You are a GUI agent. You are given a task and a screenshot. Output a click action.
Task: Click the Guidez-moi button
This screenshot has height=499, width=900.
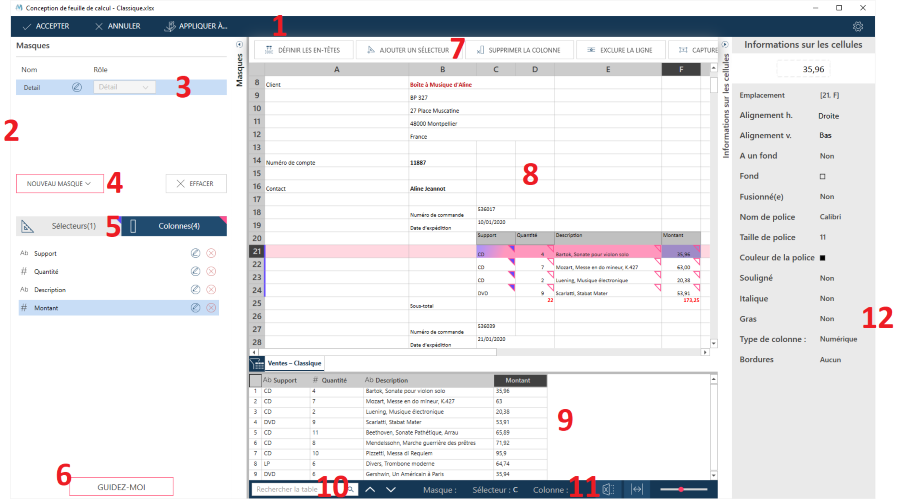[121, 487]
